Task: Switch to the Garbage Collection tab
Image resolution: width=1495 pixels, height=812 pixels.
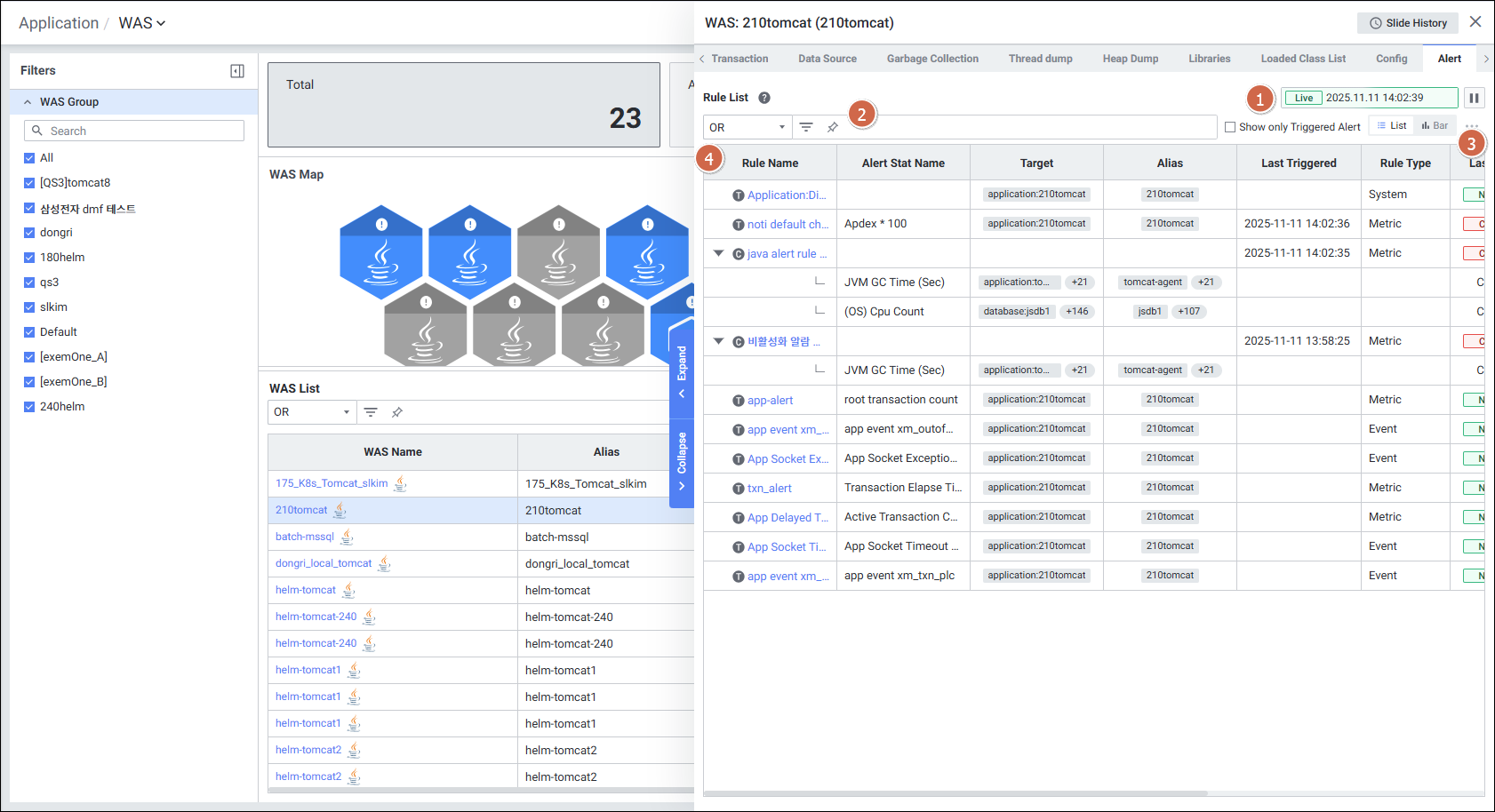Action: point(931,59)
